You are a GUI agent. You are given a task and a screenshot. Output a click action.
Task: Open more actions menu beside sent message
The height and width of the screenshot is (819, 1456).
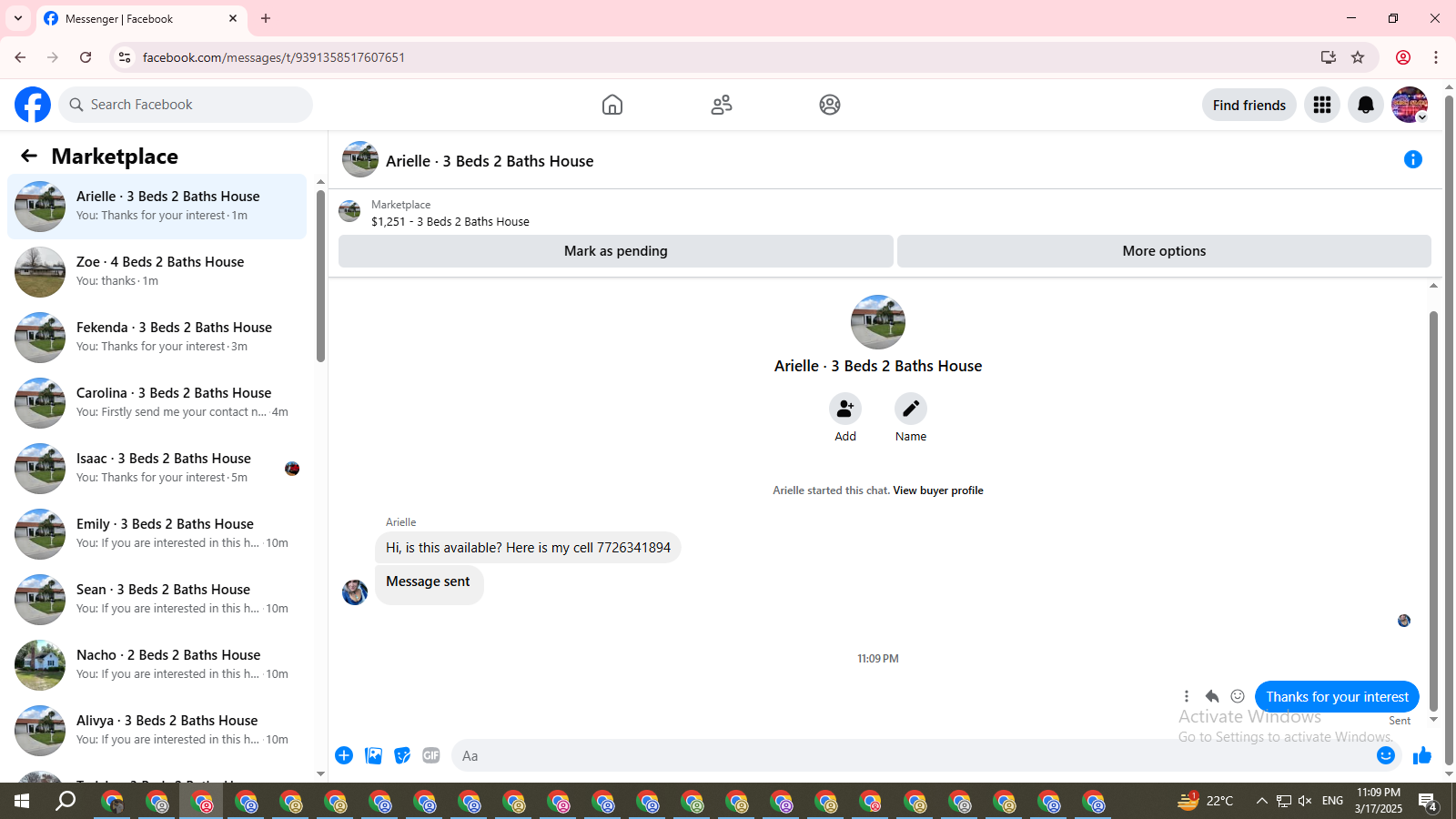pos(1187,696)
